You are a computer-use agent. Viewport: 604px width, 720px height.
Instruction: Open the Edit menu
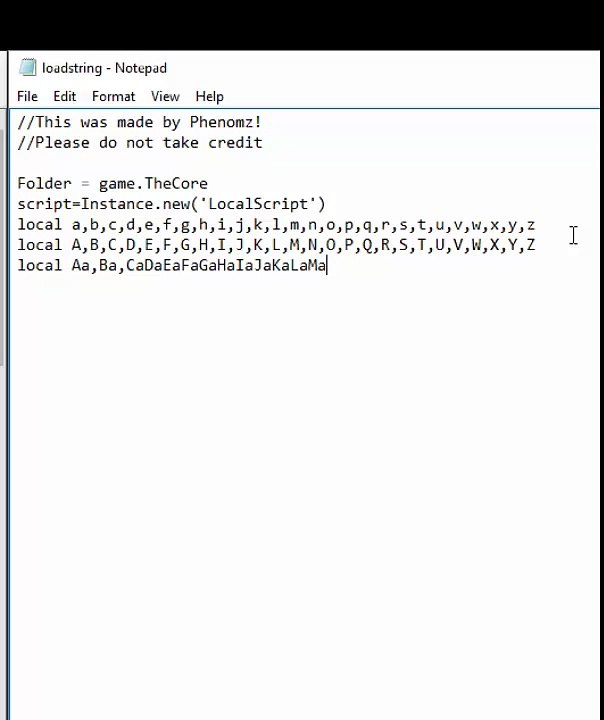tap(64, 96)
